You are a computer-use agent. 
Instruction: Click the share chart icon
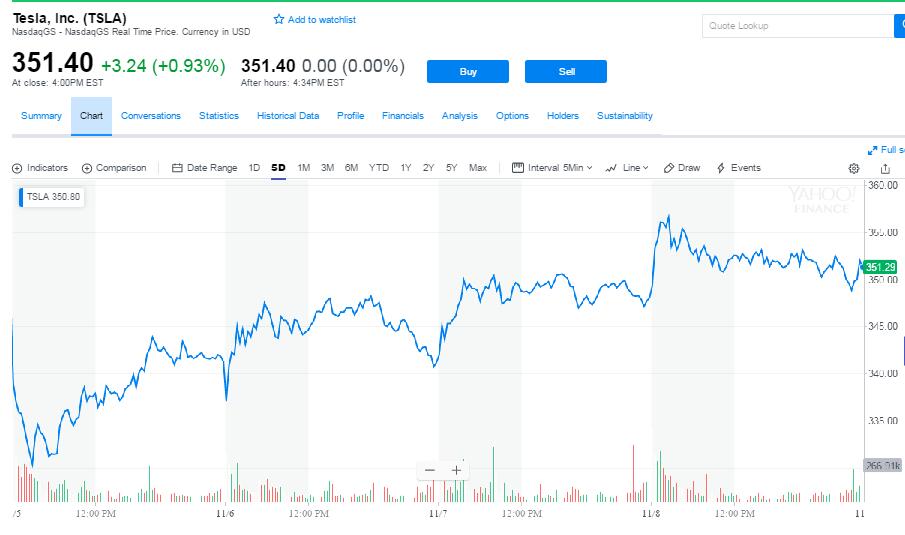pyautogui.click(x=885, y=169)
